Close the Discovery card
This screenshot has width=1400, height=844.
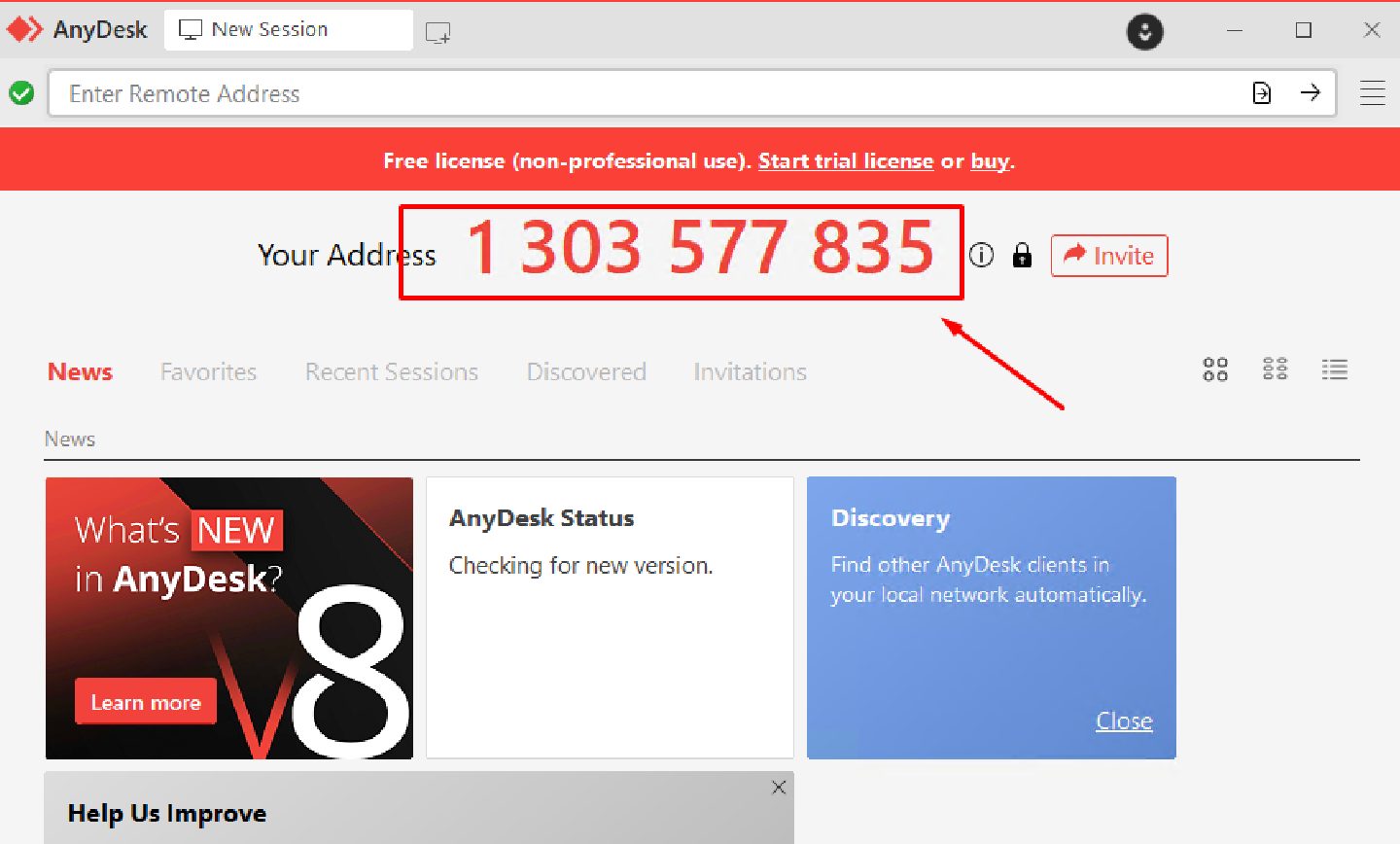coord(1124,721)
